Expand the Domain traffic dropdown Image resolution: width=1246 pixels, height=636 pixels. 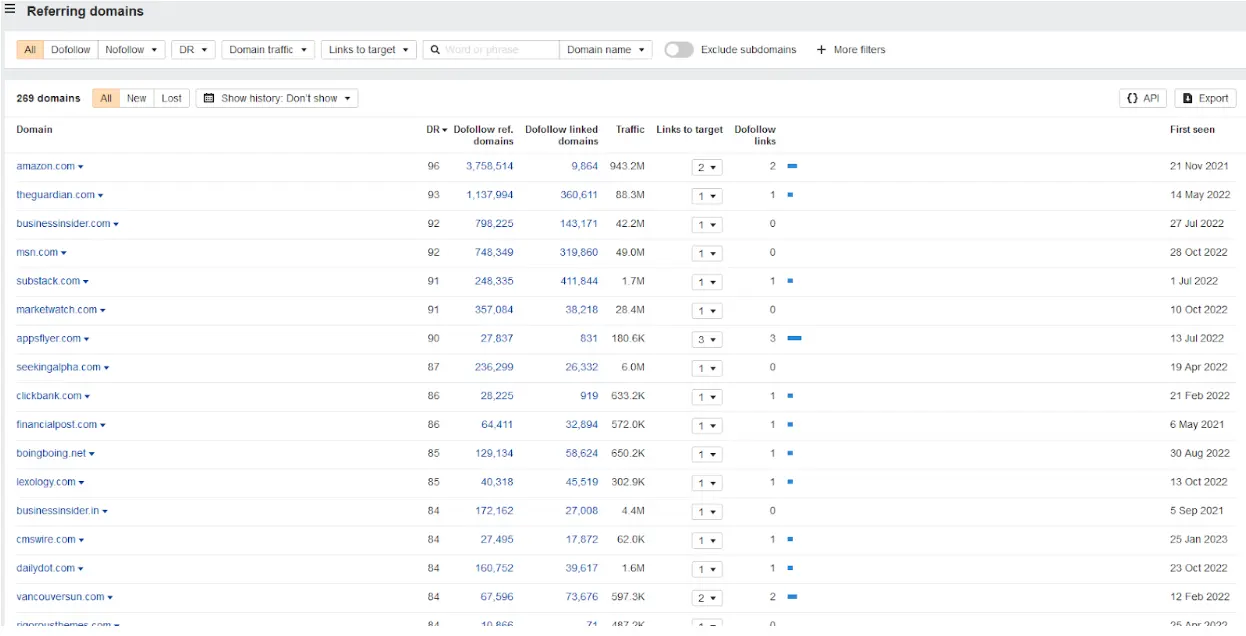pos(268,50)
